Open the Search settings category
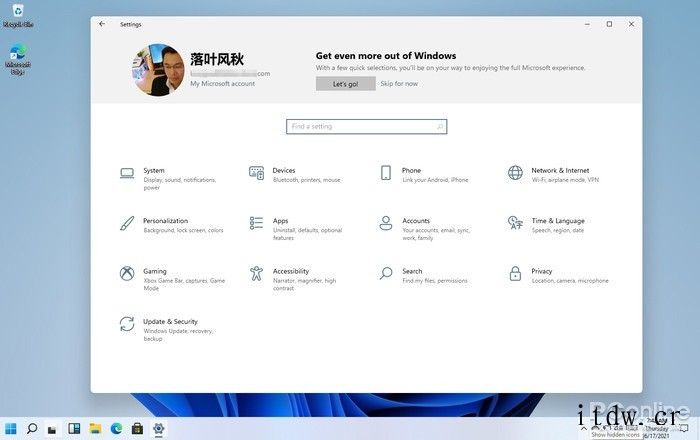Screen dimensions: 700x440 [412, 271]
